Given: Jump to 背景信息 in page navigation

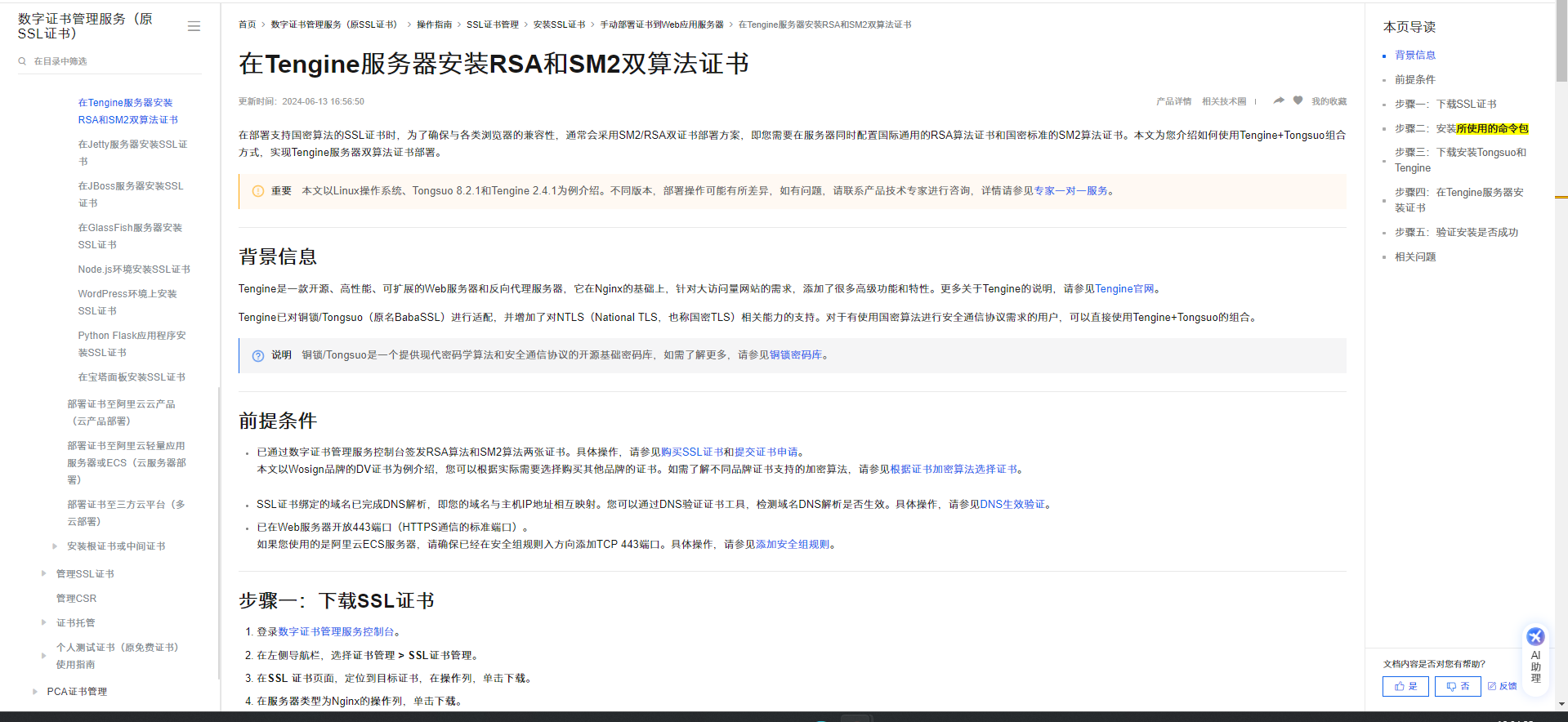Looking at the screenshot, I should coord(1415,56).
